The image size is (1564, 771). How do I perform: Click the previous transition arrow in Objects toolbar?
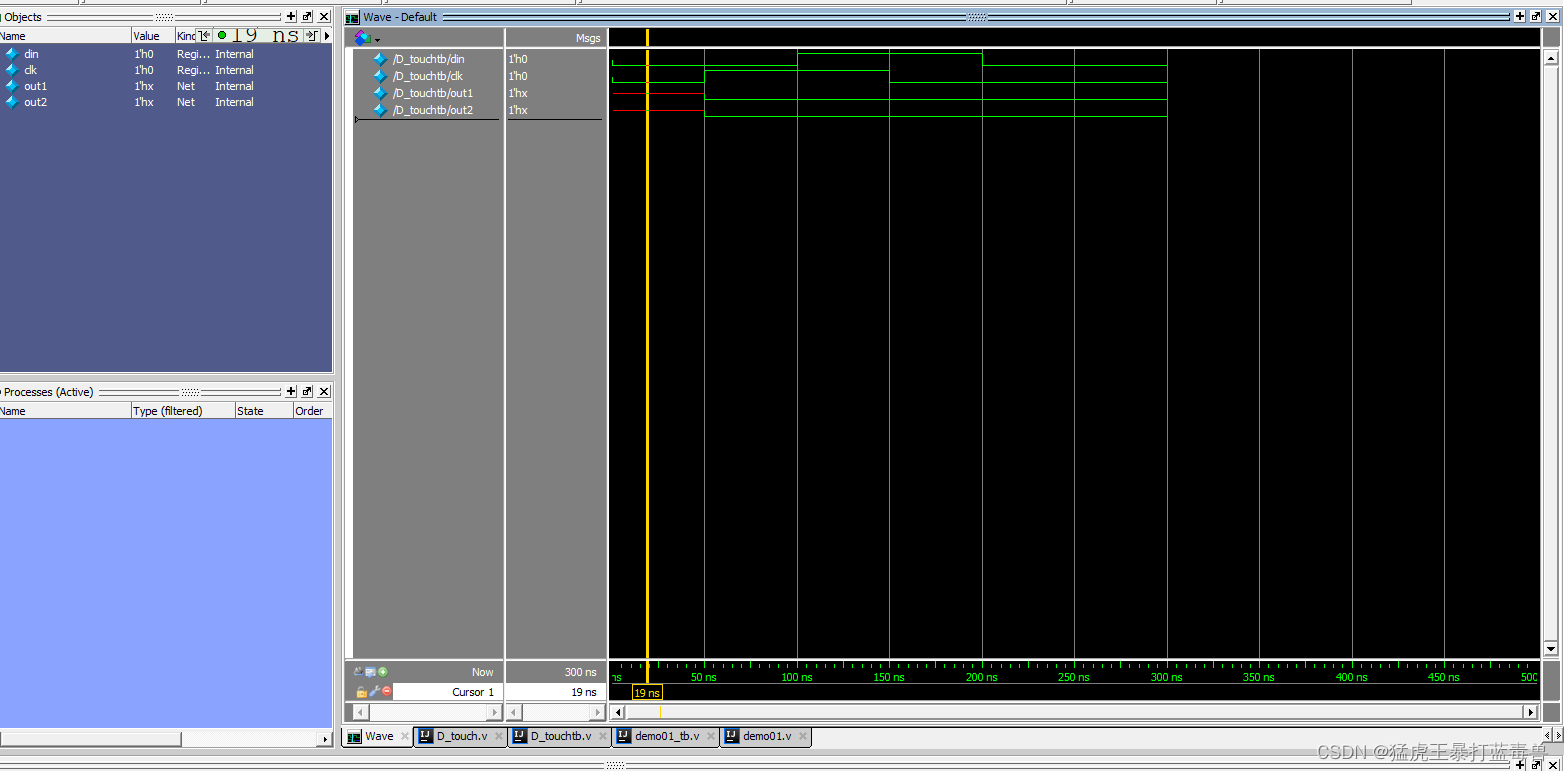click(x=205, y=36)
